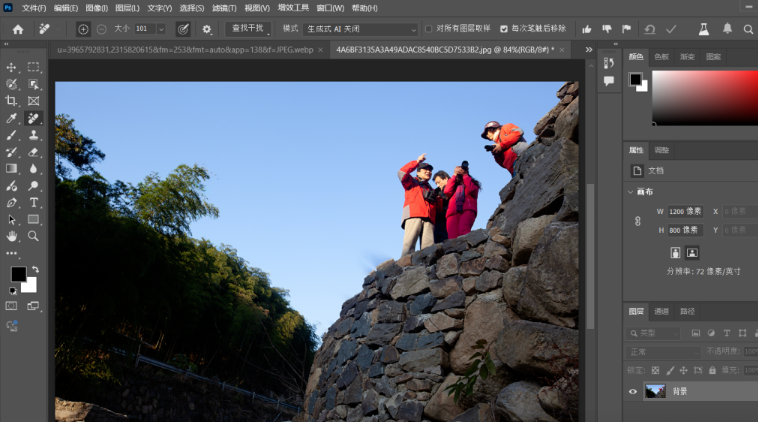
Task: Enable 对所有图层取样 checkbox
Action: click(429, 30)
